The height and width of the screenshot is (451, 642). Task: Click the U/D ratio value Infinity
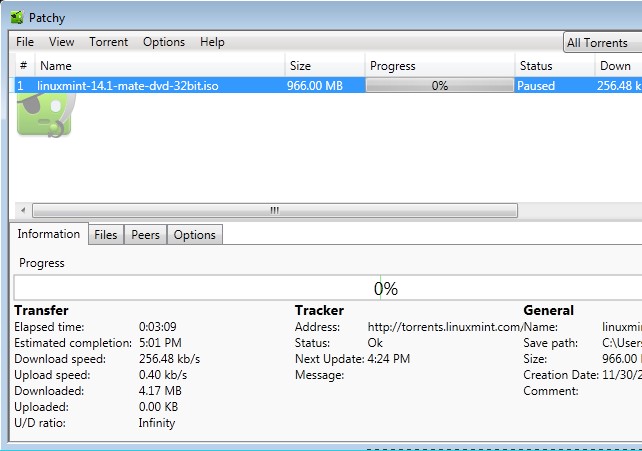[x=156, y=423]
